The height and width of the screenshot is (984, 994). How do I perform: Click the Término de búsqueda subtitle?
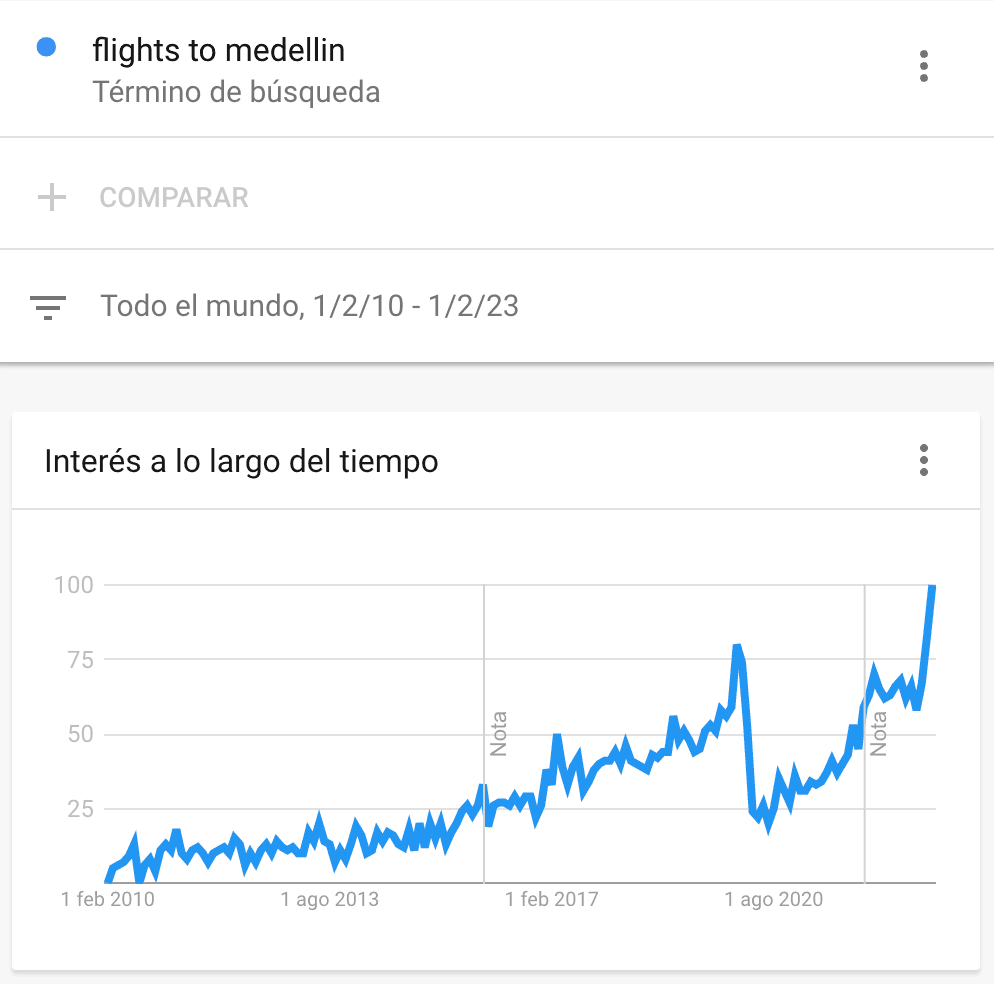[236, 92]
